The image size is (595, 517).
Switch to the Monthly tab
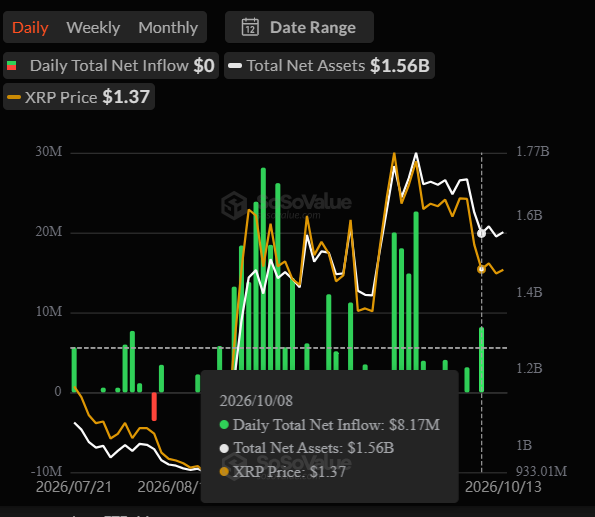pos(168,28)
